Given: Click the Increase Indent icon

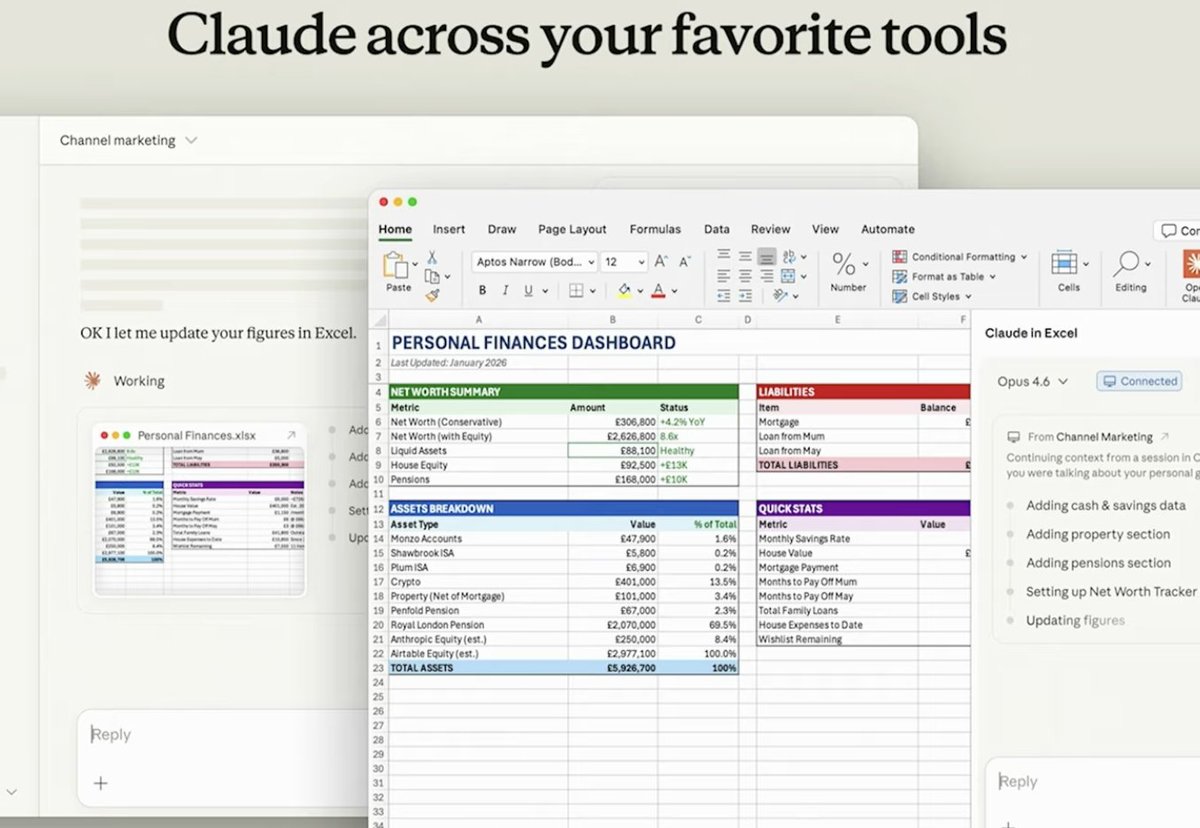Looking at the screenshot, I should (745, 295).
